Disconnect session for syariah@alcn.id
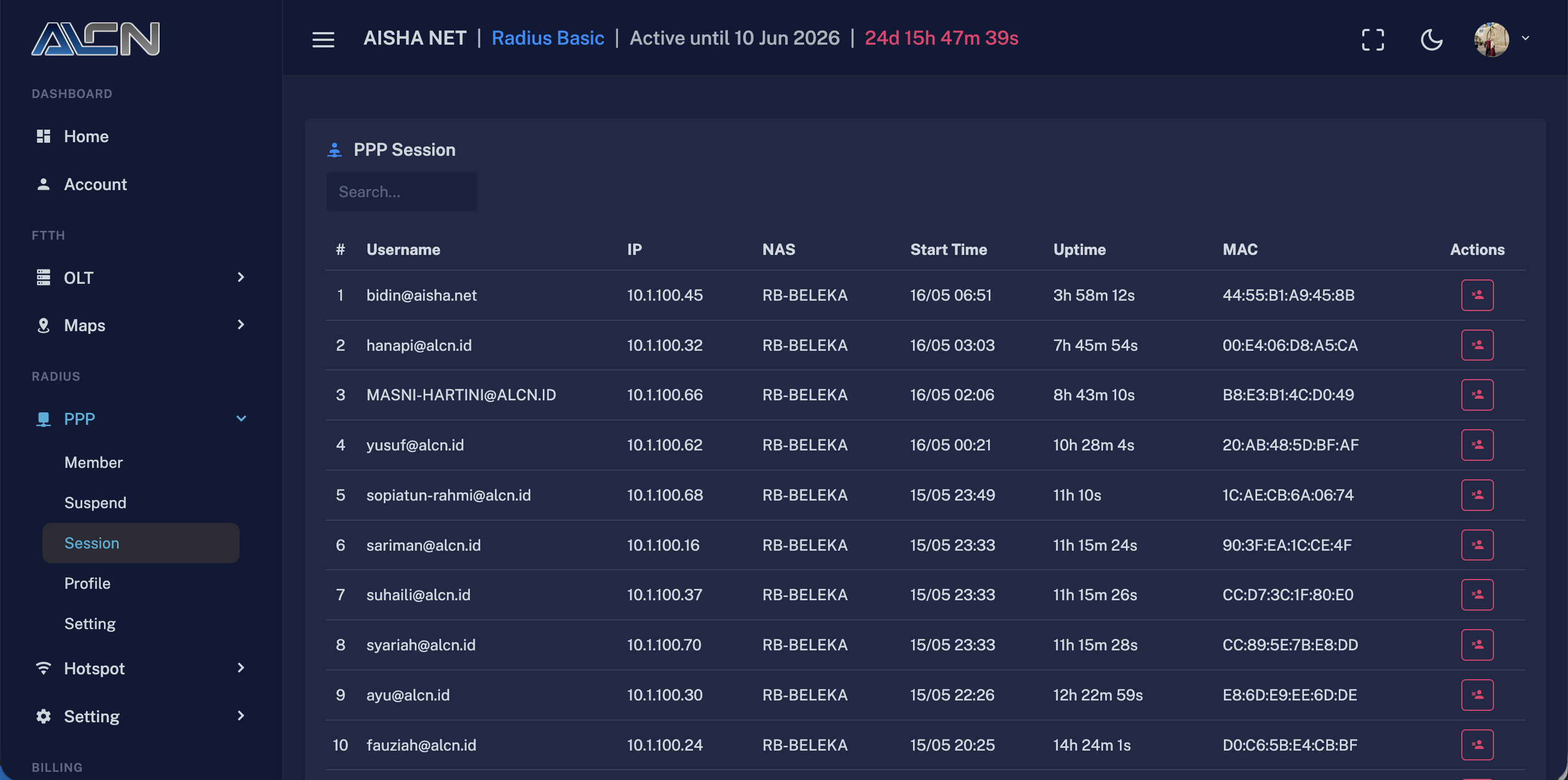Image resolution: width=1568 pixels, height=780 pixels. point(1477,645)
